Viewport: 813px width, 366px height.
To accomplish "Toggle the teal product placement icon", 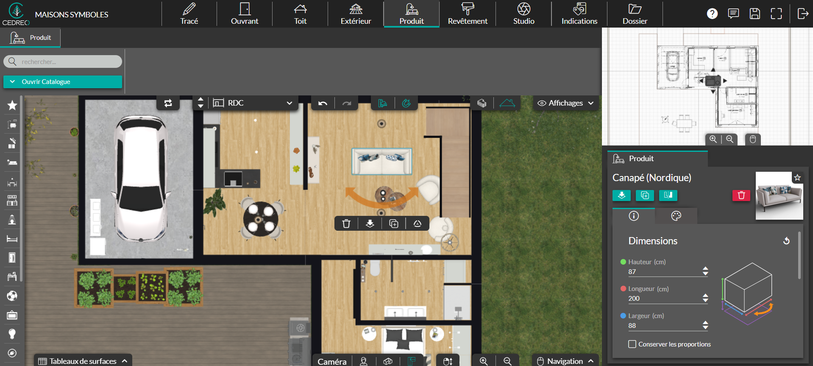I will click(383, 103).
